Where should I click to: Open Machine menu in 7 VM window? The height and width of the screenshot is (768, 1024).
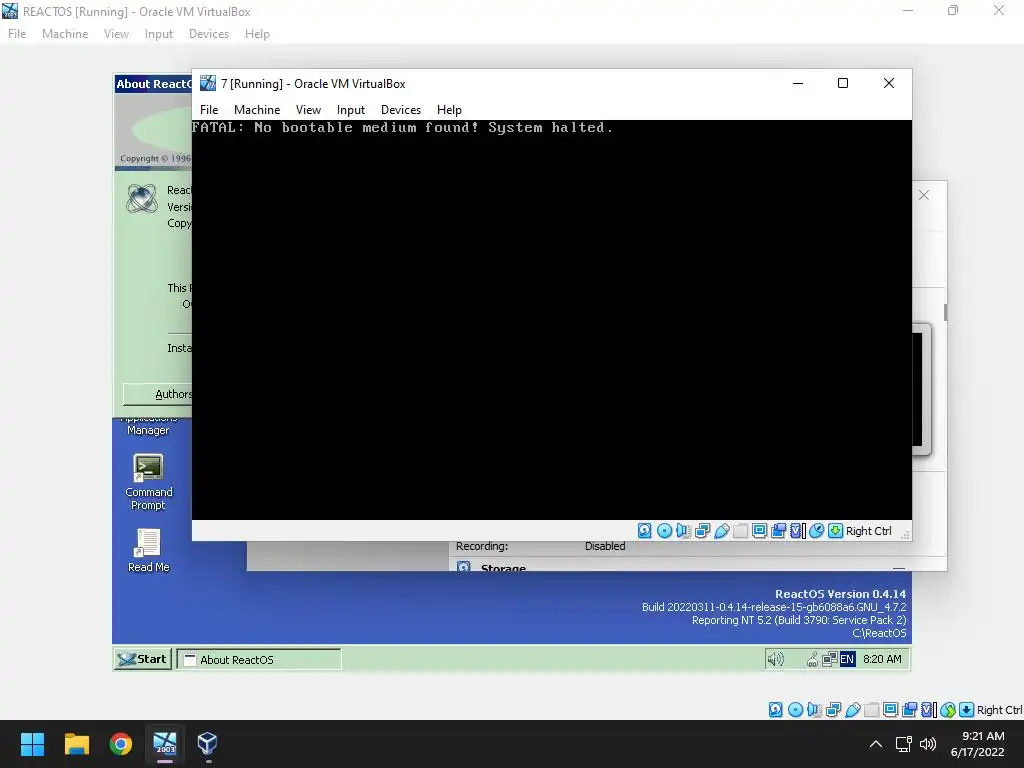[x=257, y=110]
